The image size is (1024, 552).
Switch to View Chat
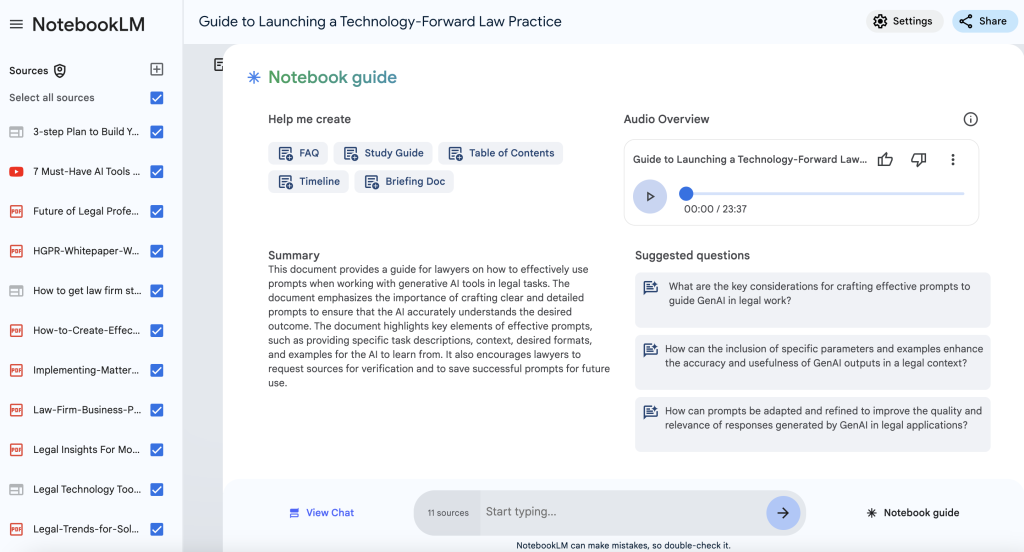point(321,513)
